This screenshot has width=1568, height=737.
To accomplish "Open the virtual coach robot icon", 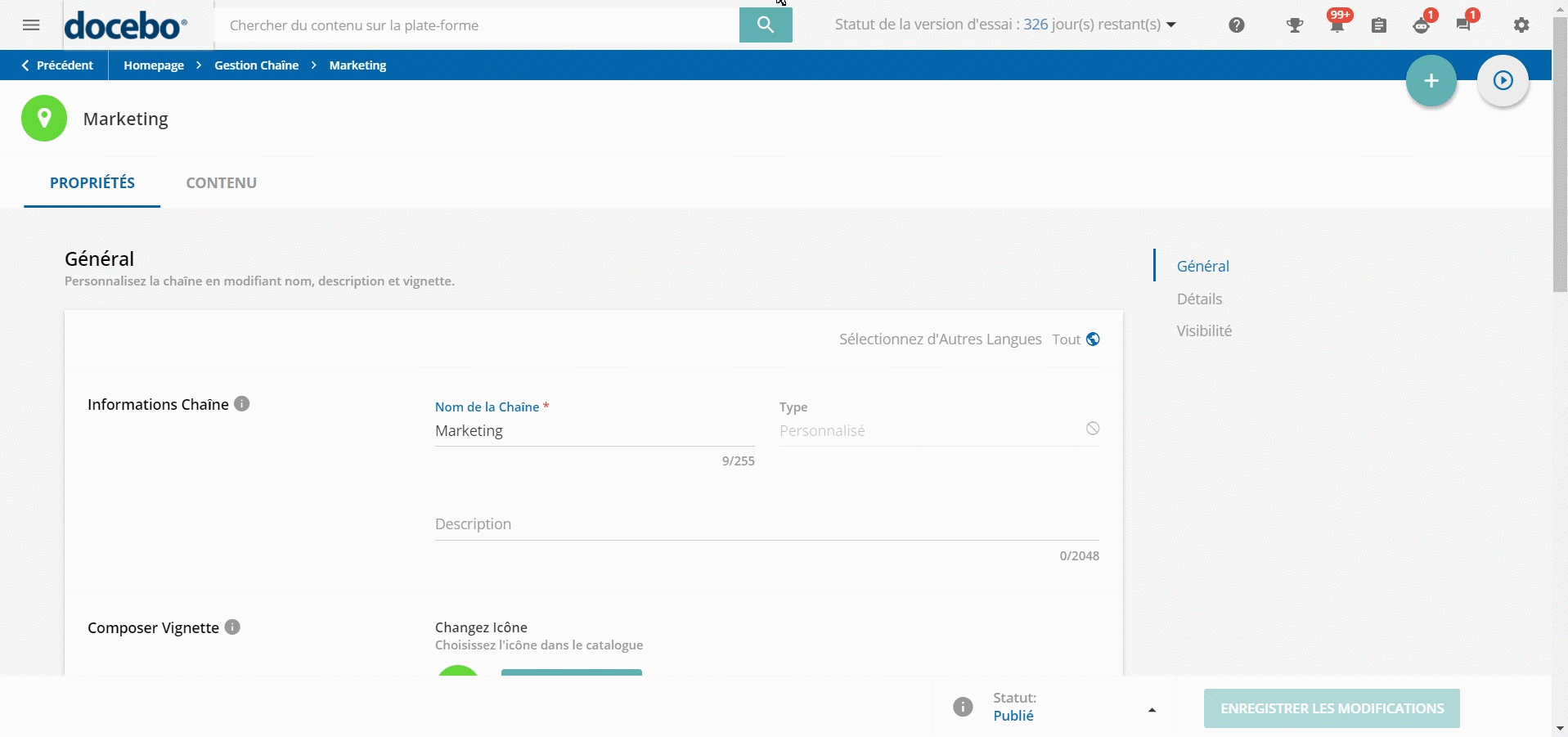I will (1422, 25).
